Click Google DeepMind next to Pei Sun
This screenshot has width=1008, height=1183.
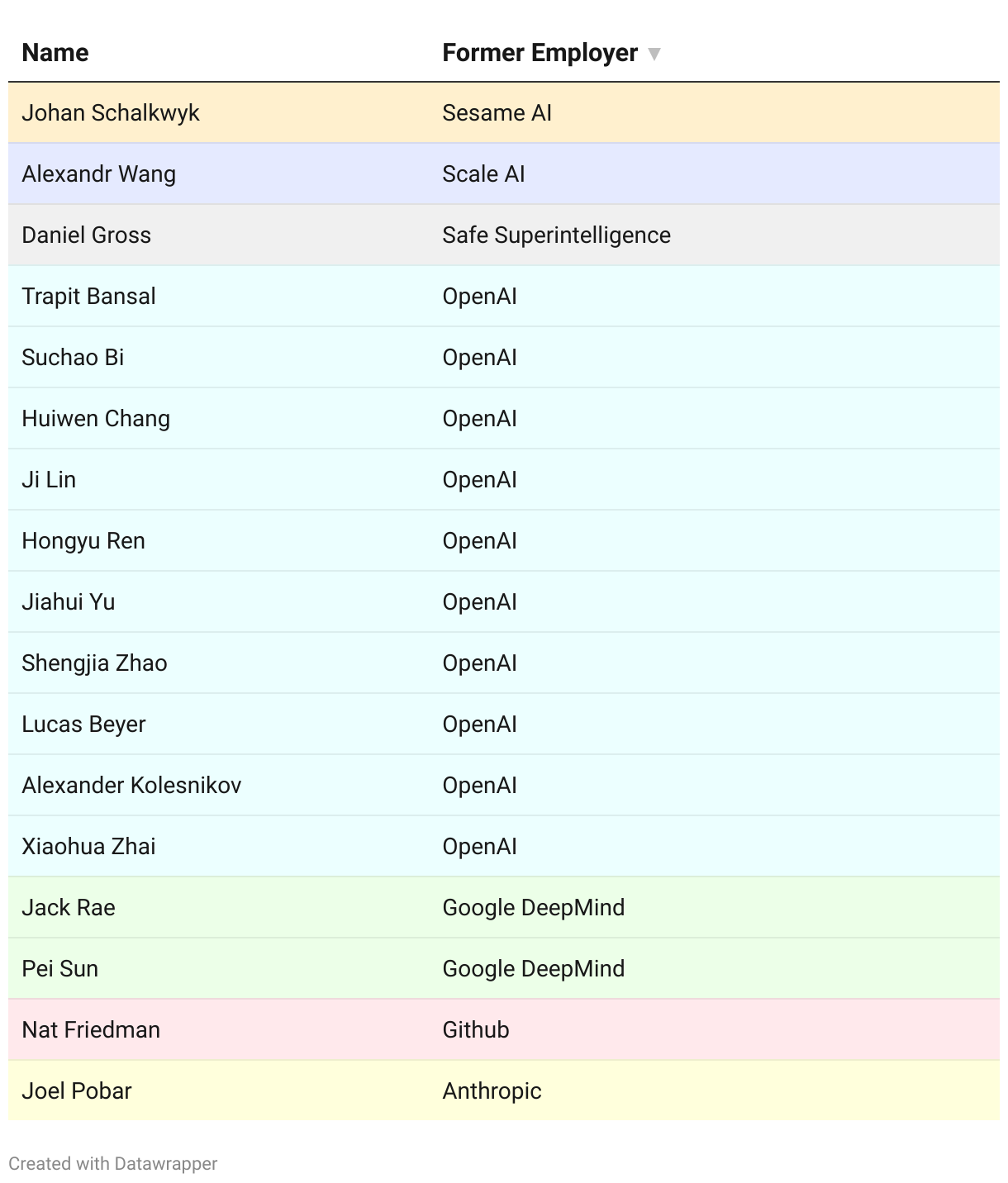click(533, 968)
